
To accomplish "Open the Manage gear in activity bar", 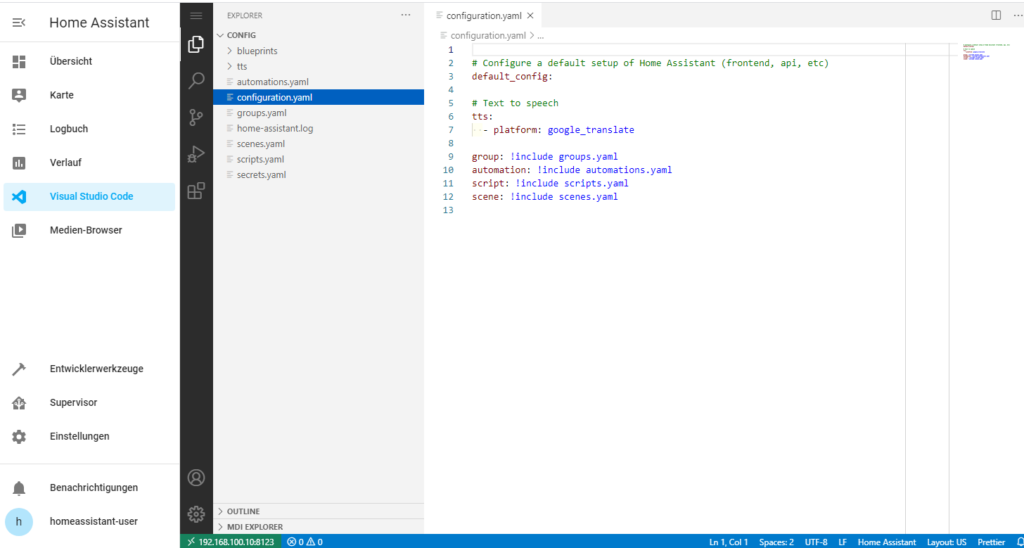I will 196,514.
